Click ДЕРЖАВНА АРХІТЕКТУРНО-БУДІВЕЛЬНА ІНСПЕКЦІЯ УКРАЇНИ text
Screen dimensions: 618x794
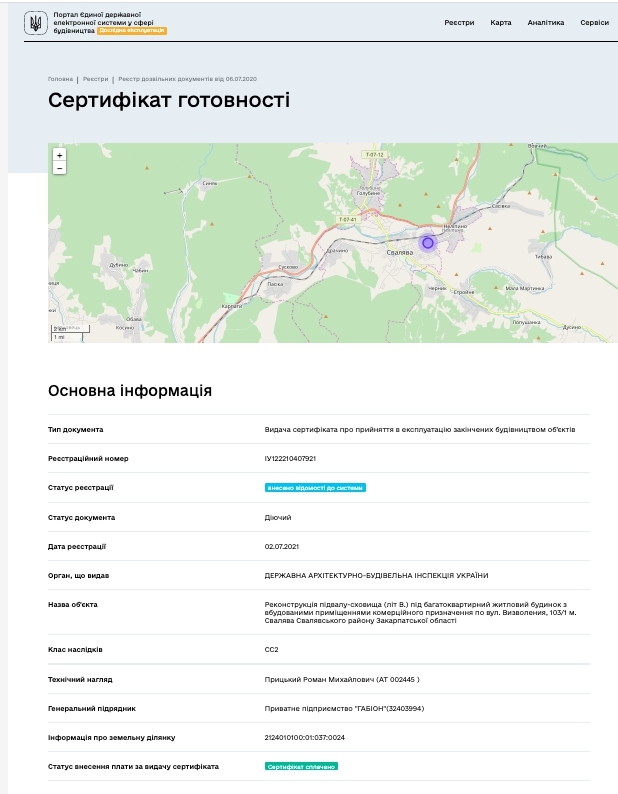376,575
